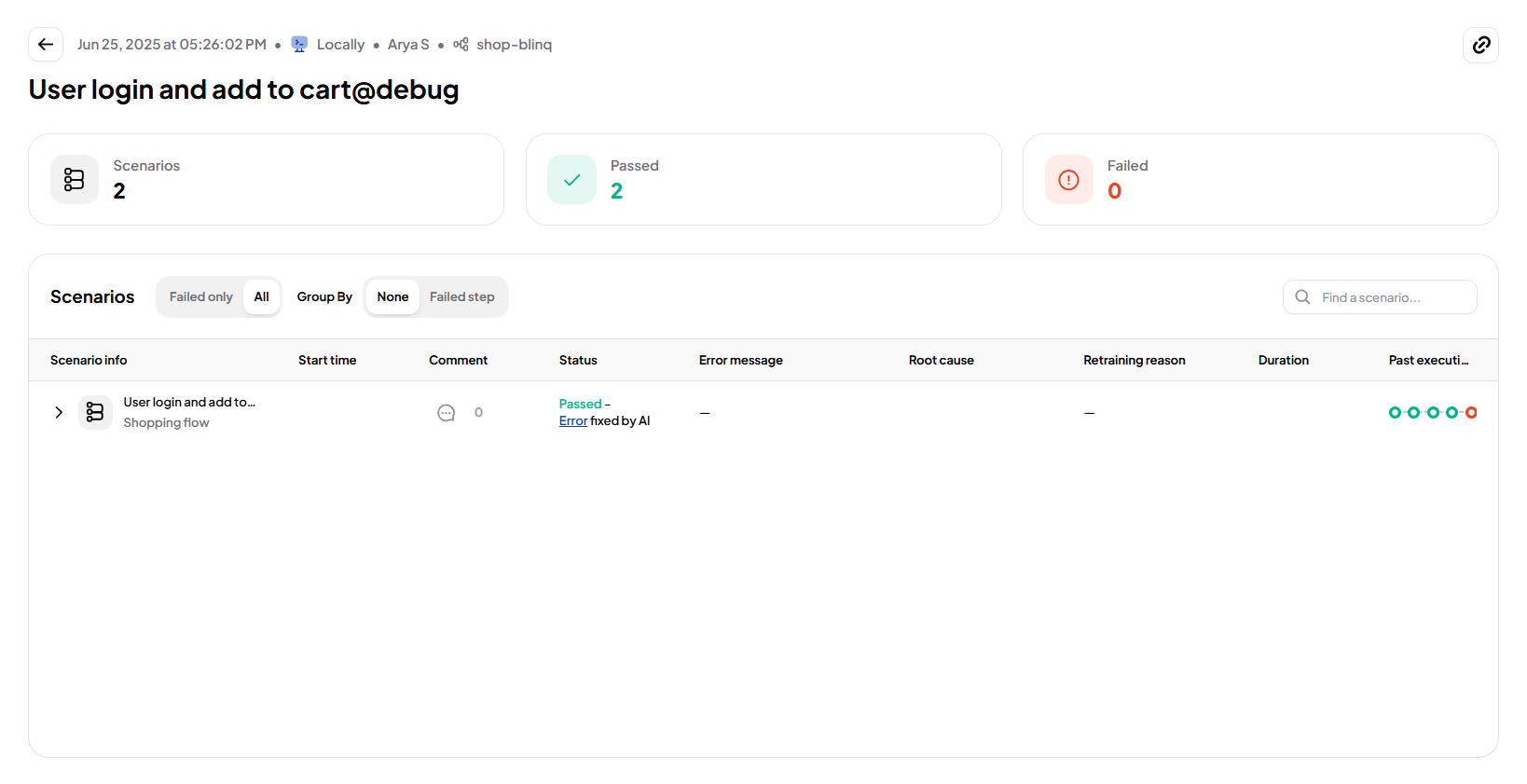Open the Error link in Status column
The width and height of the screenshot is (1527, 784).
pos(572,420)
